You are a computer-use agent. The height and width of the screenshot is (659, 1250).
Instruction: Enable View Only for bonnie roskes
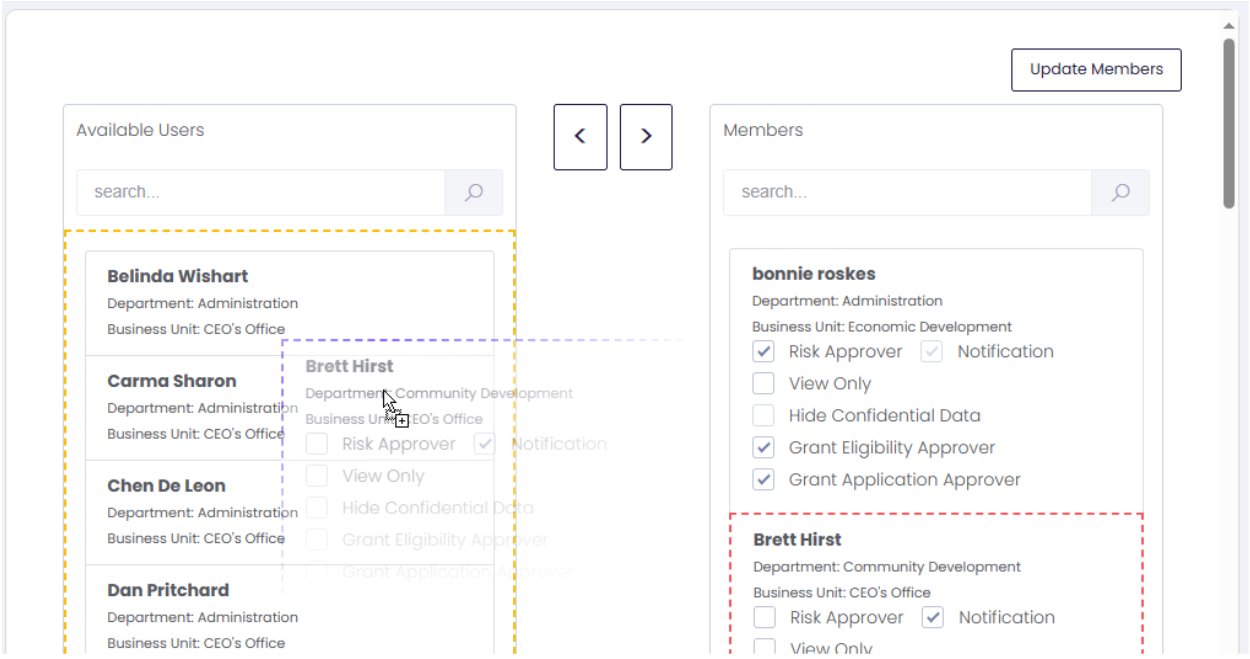tap(764, 384)
